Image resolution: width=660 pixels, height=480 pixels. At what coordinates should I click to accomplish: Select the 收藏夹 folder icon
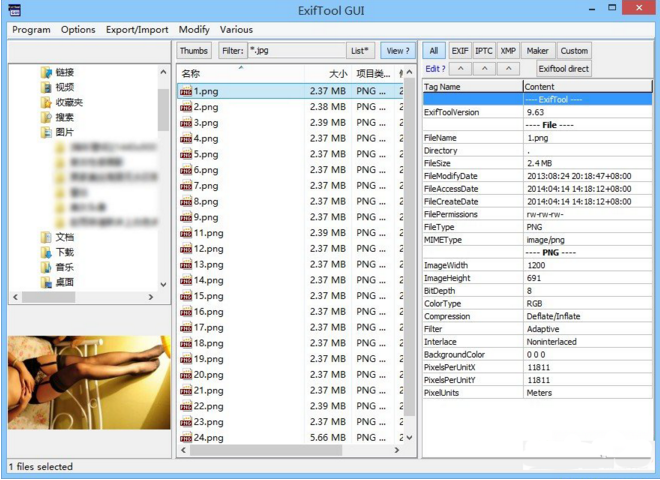[46, 102]
